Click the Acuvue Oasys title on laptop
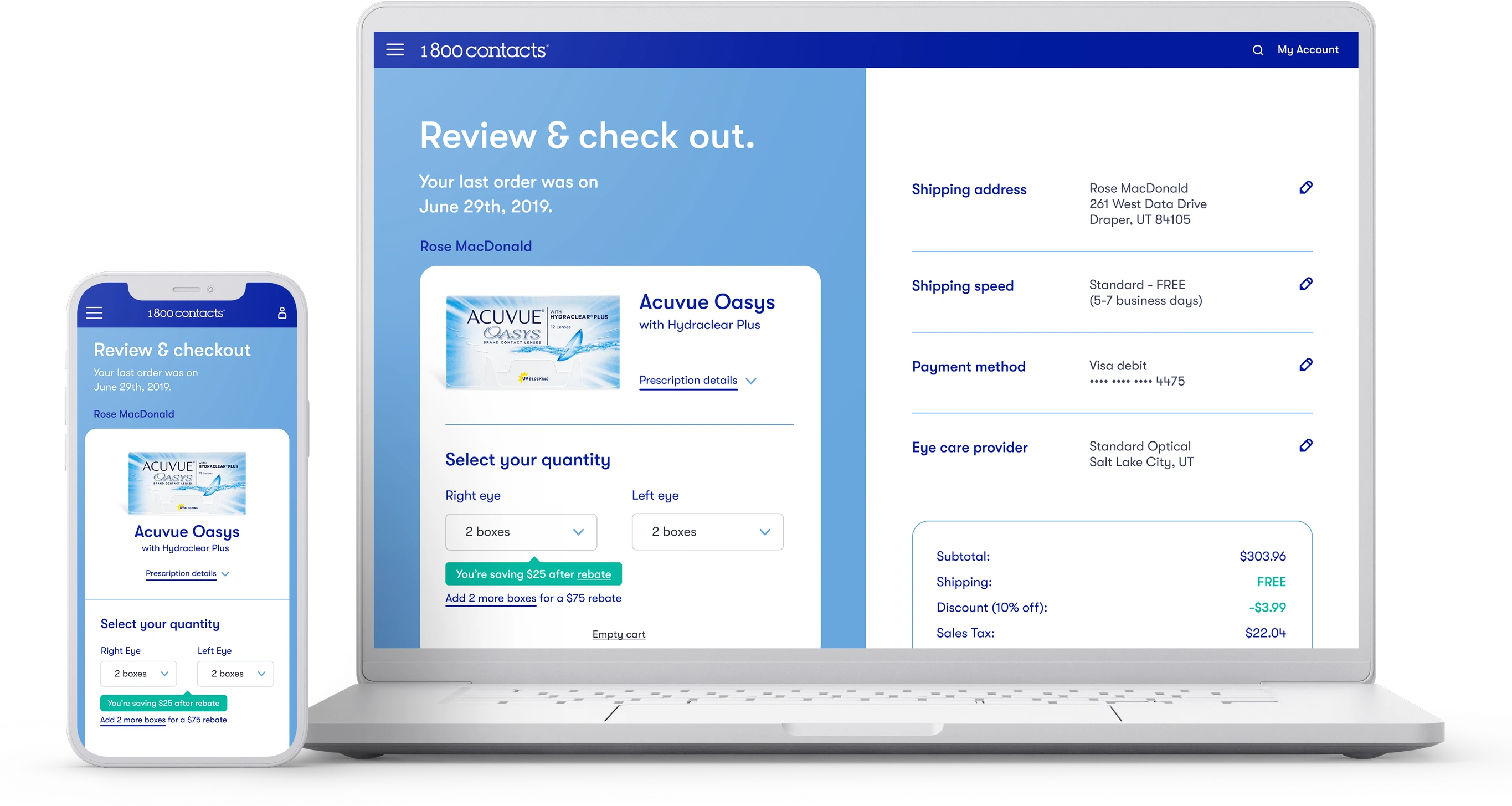This screenshot has height=806, width=1512. (x=707, y=302)
